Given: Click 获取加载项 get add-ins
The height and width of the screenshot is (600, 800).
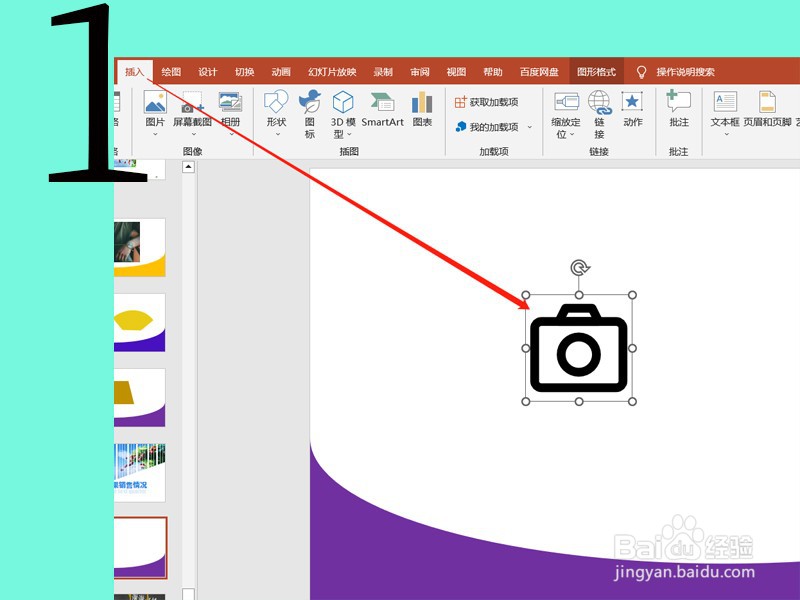Looking at the screenshot, I should (486, 102).
